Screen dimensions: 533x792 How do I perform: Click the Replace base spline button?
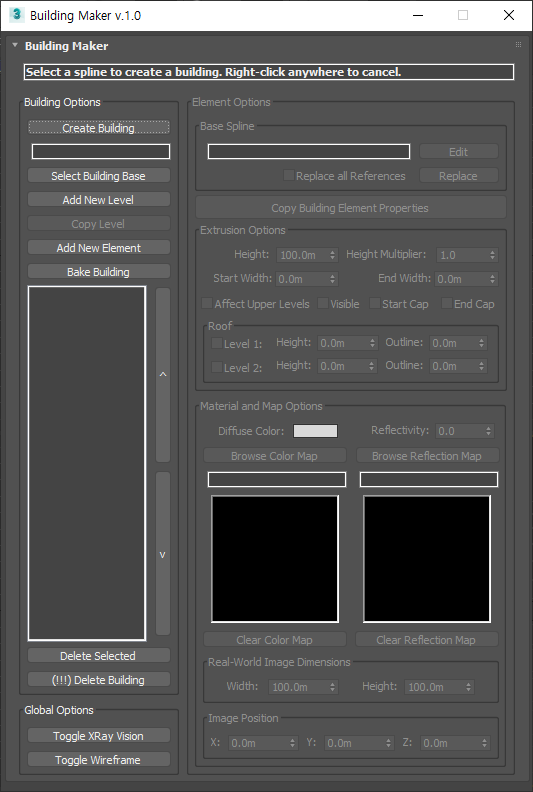[x=458, y=176]
